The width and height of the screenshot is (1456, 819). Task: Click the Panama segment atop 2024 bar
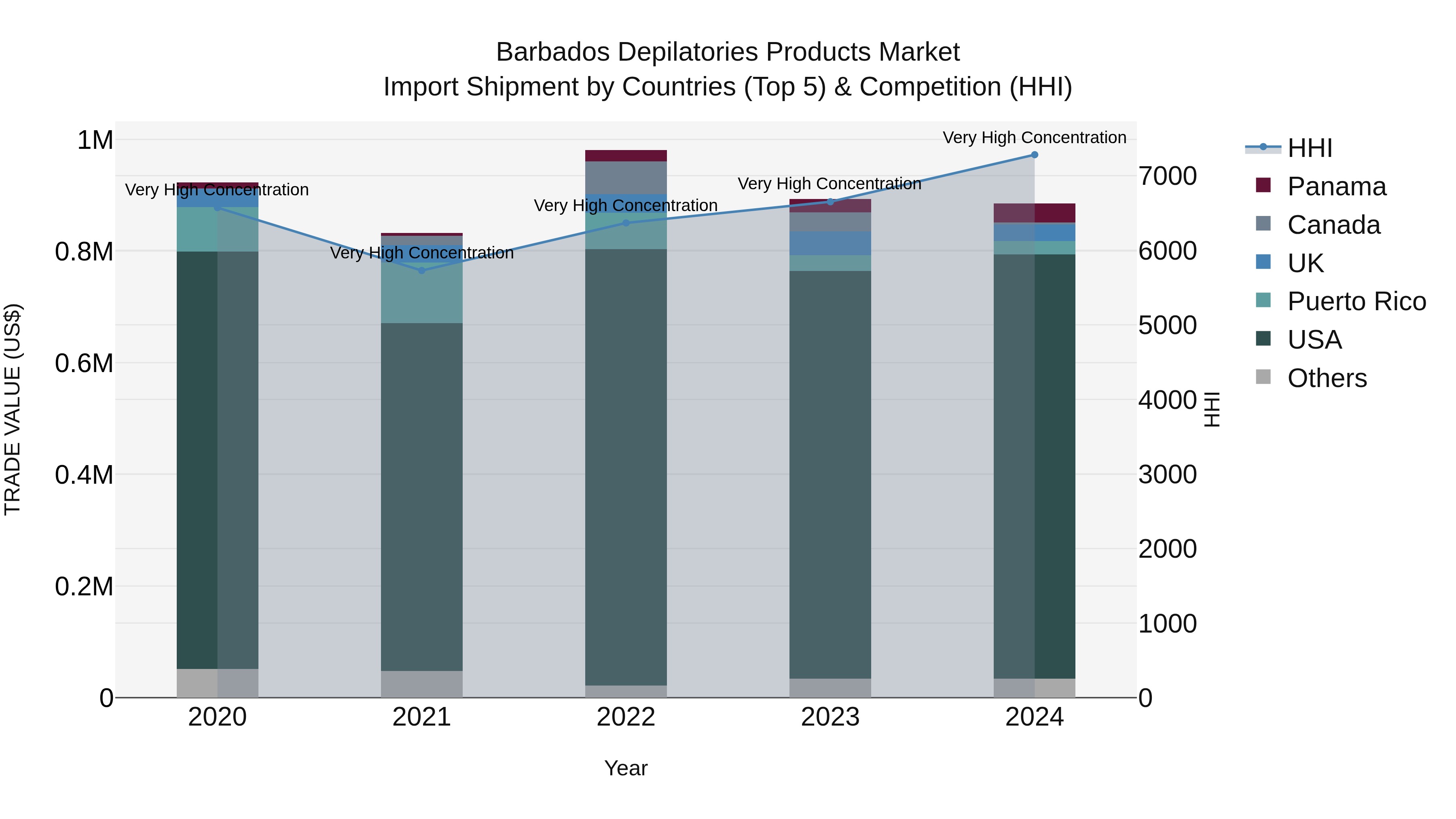[1034, 213]
